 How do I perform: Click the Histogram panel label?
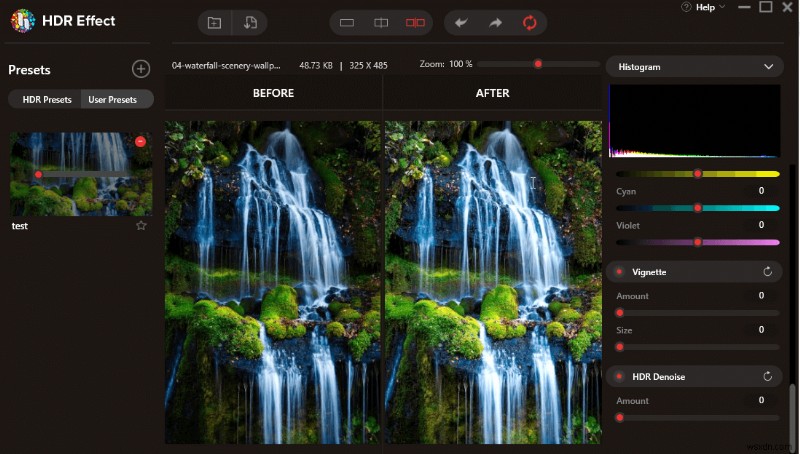pos(639,67)
